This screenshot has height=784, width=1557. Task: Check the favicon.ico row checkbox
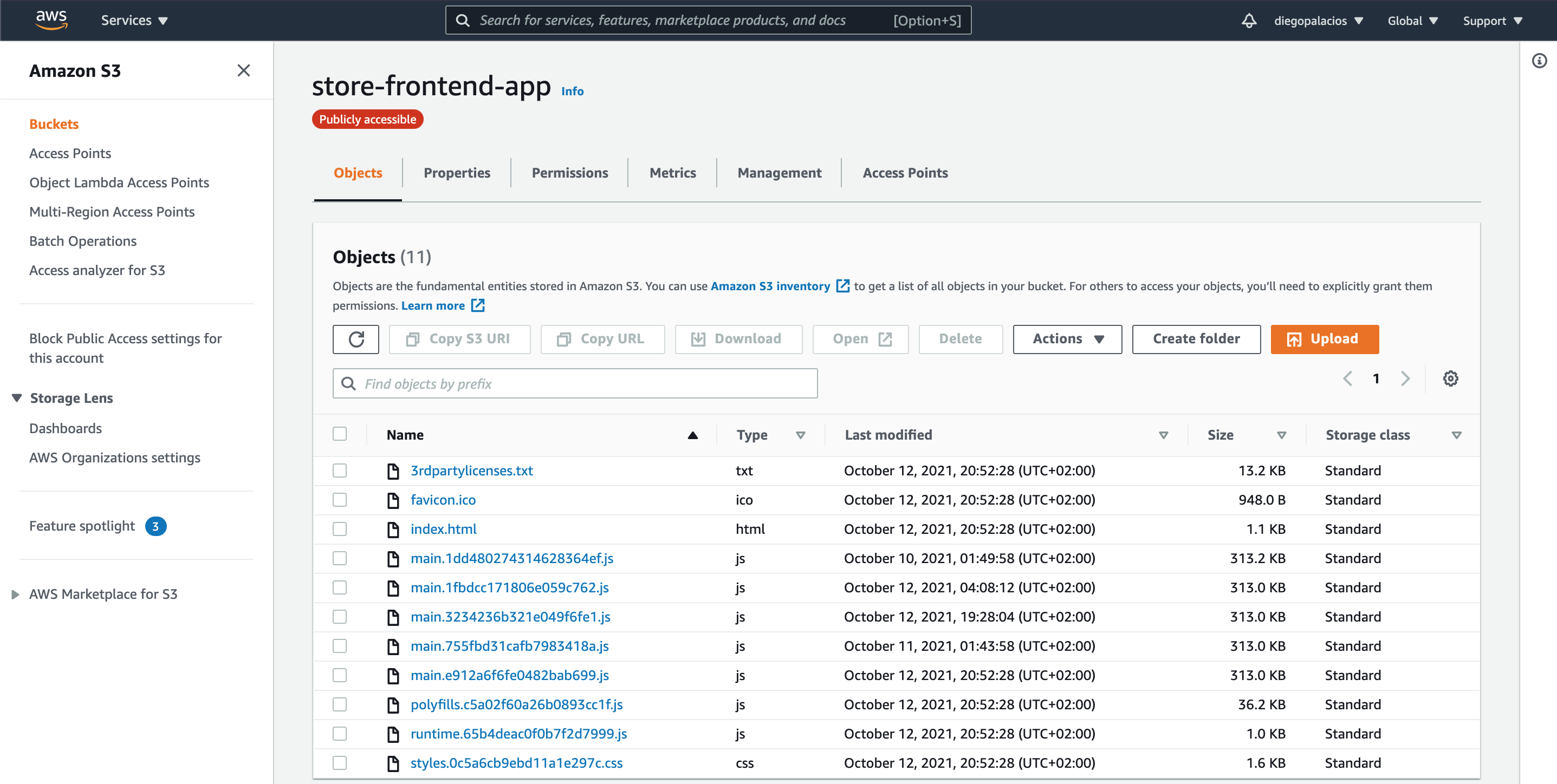coord(340,500)
